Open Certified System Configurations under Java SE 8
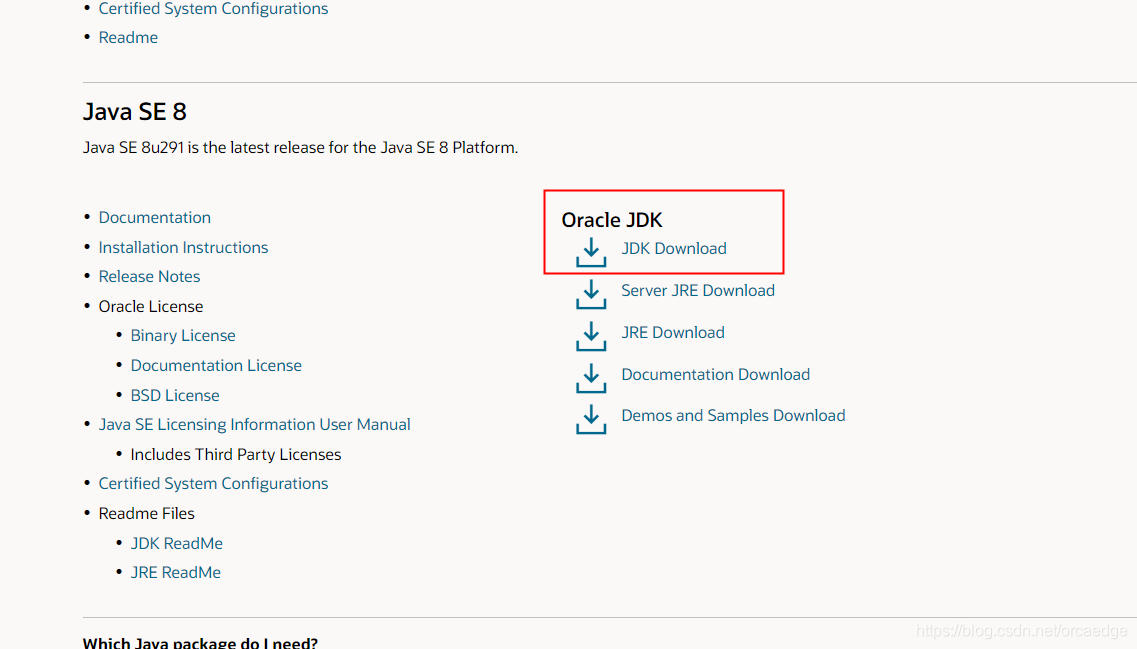Screen dimensions: 1137x649 pos(213,484)
